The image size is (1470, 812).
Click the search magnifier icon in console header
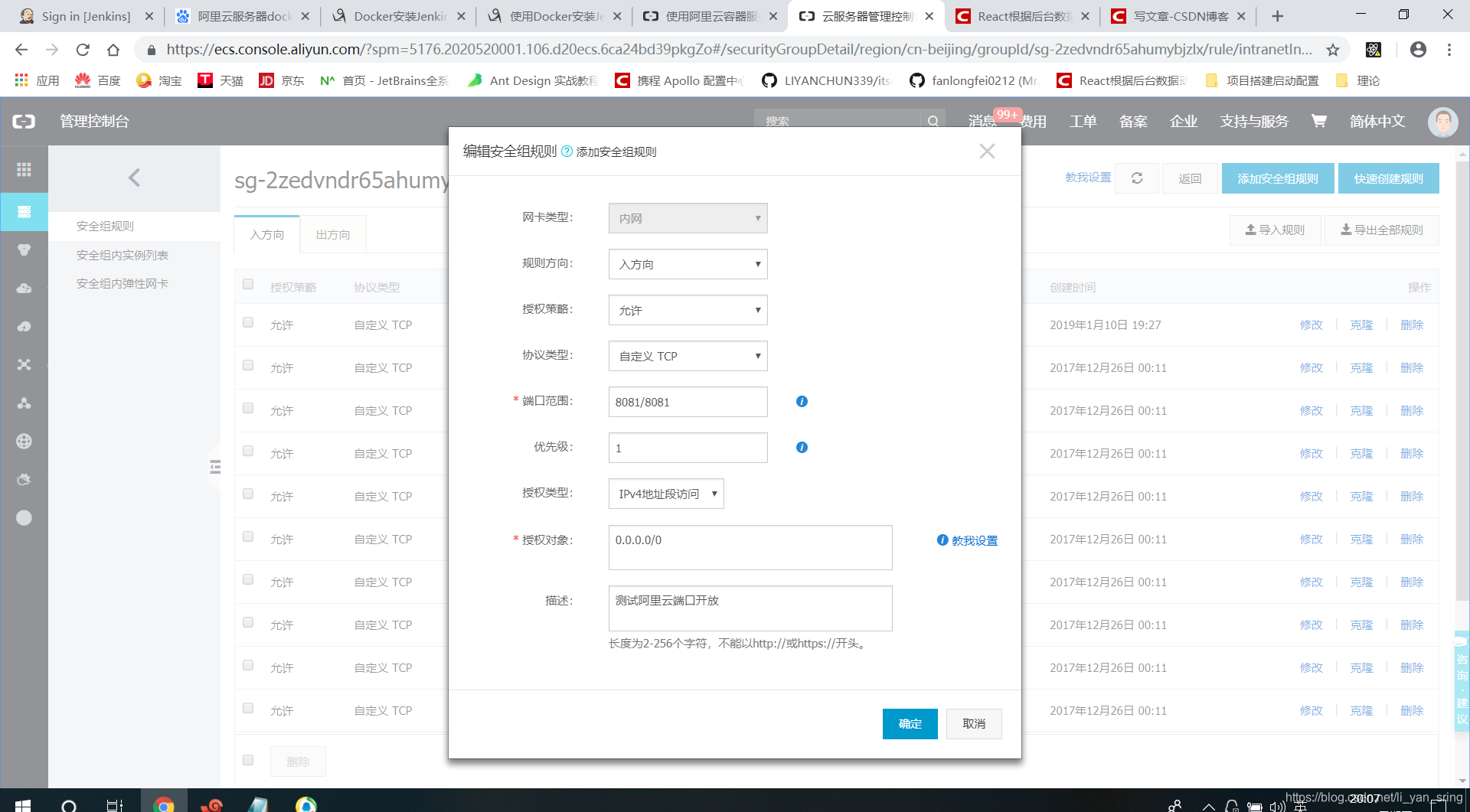pyautogui.click(x=933, y=121)
